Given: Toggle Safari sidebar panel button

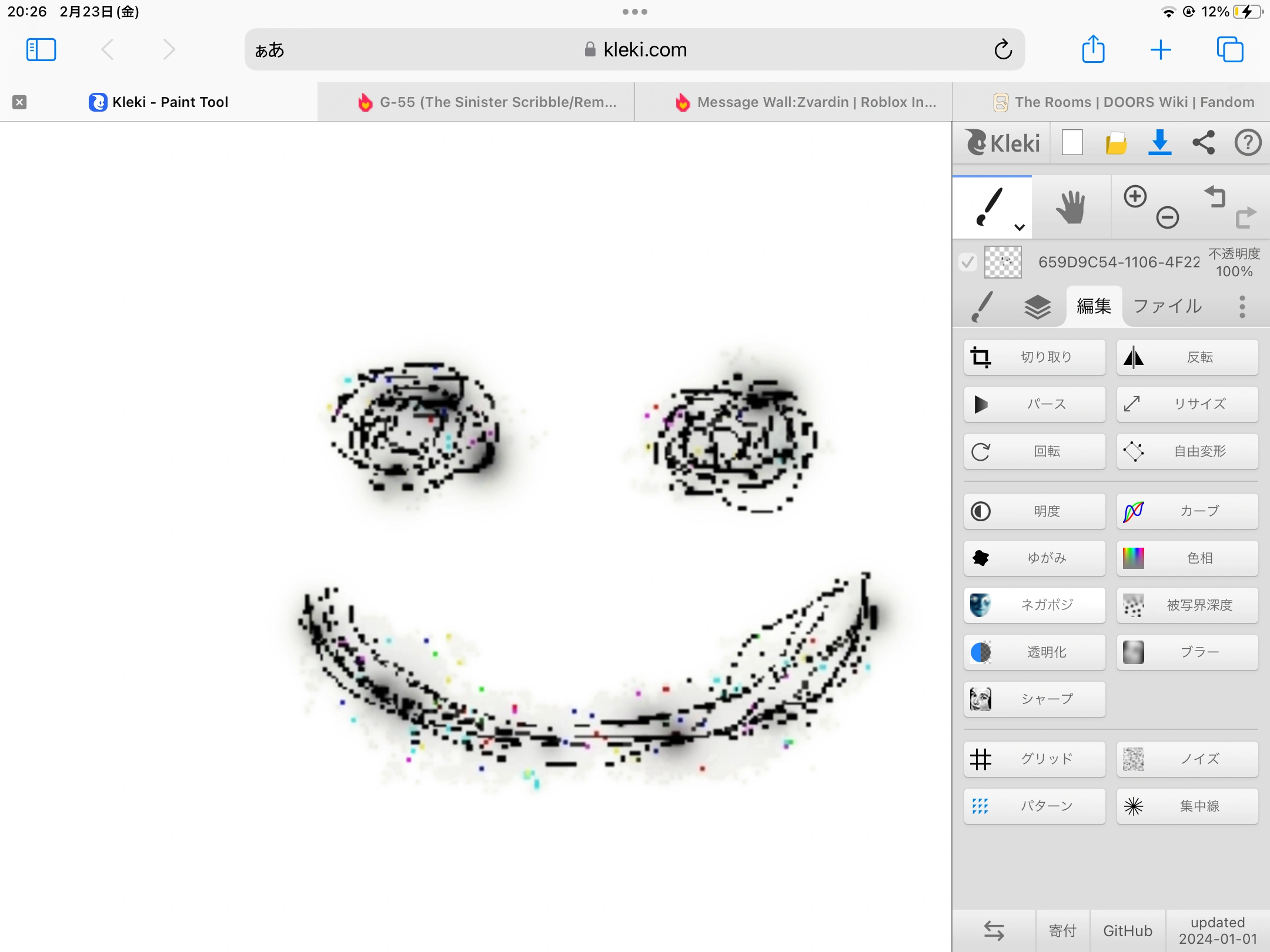Looking at the screenshot, I should 41,50.
